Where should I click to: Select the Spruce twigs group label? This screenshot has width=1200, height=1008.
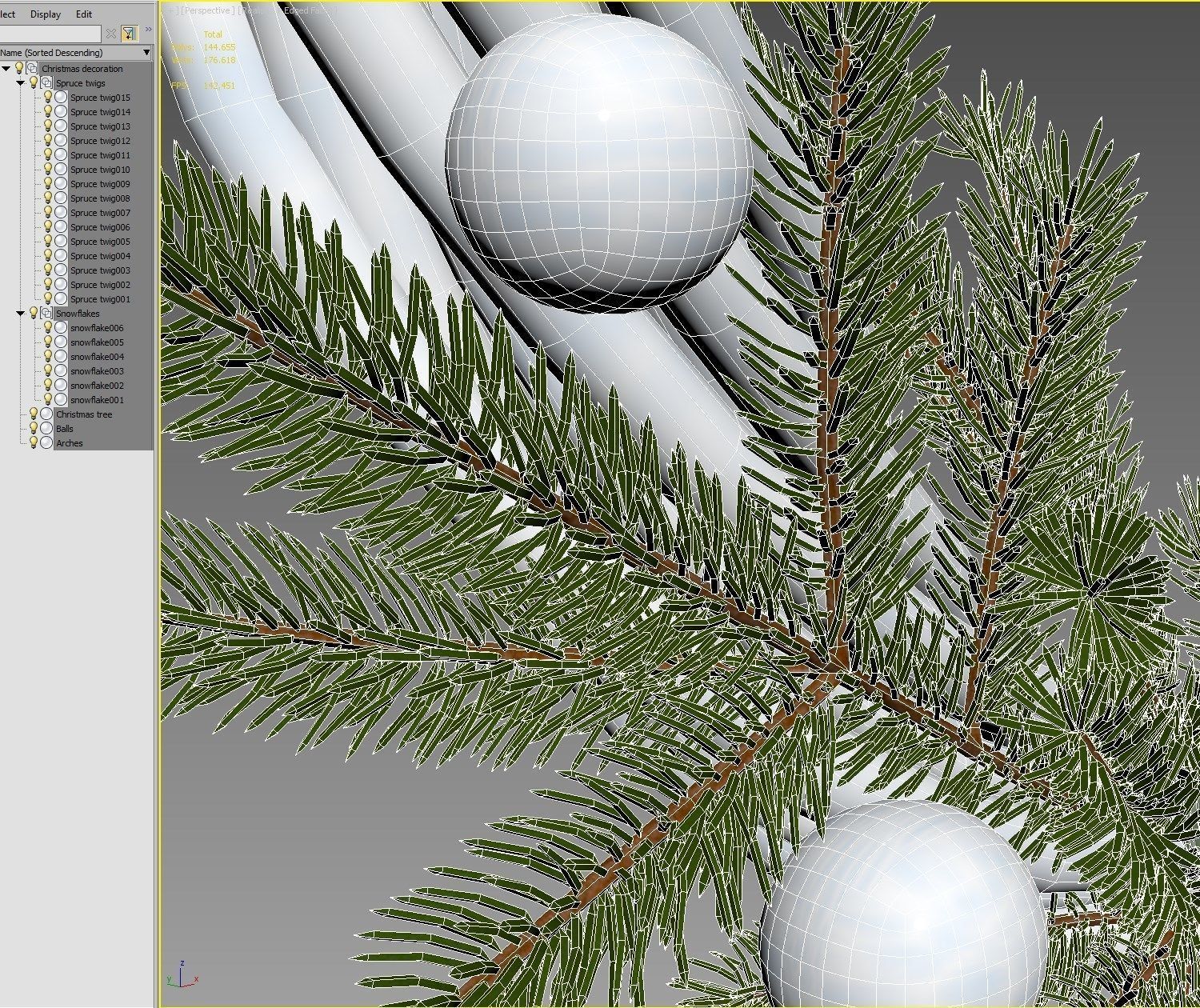81,83
